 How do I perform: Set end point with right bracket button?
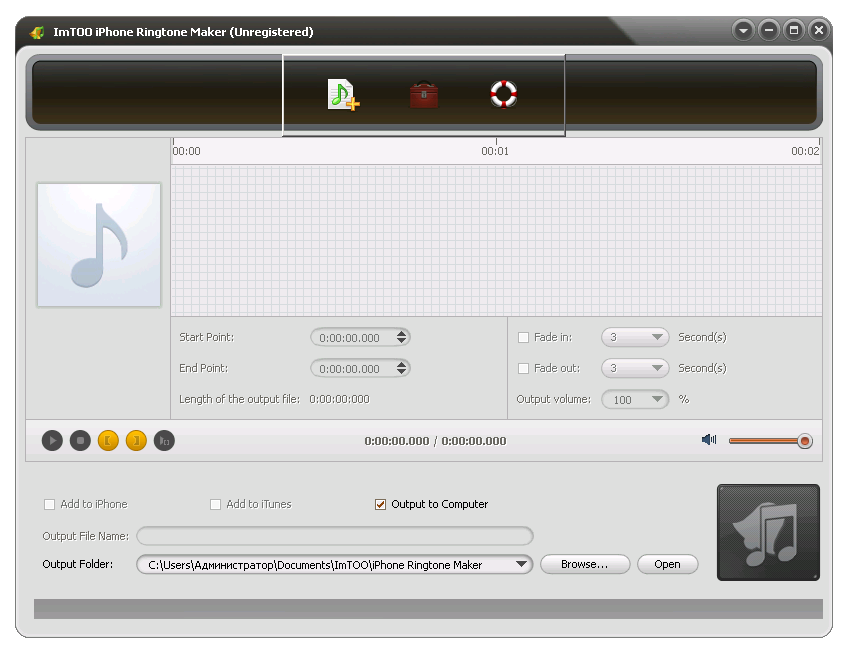pyautogui.click(x=136, y=441)
